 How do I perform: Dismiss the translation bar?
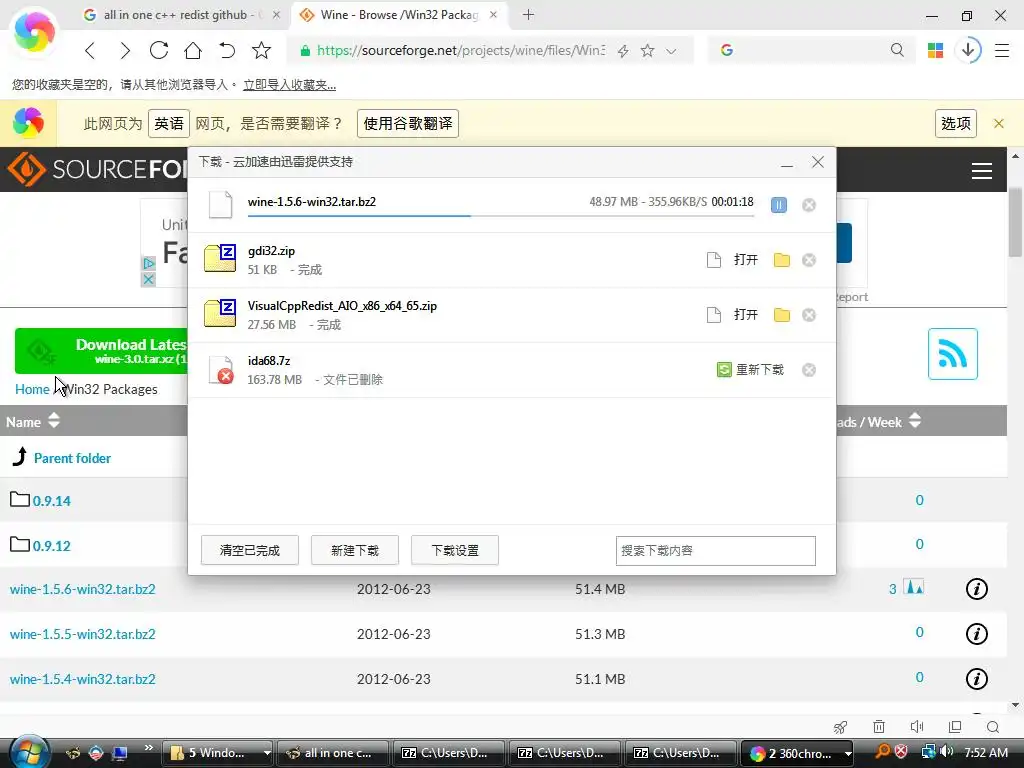point(999,123)
